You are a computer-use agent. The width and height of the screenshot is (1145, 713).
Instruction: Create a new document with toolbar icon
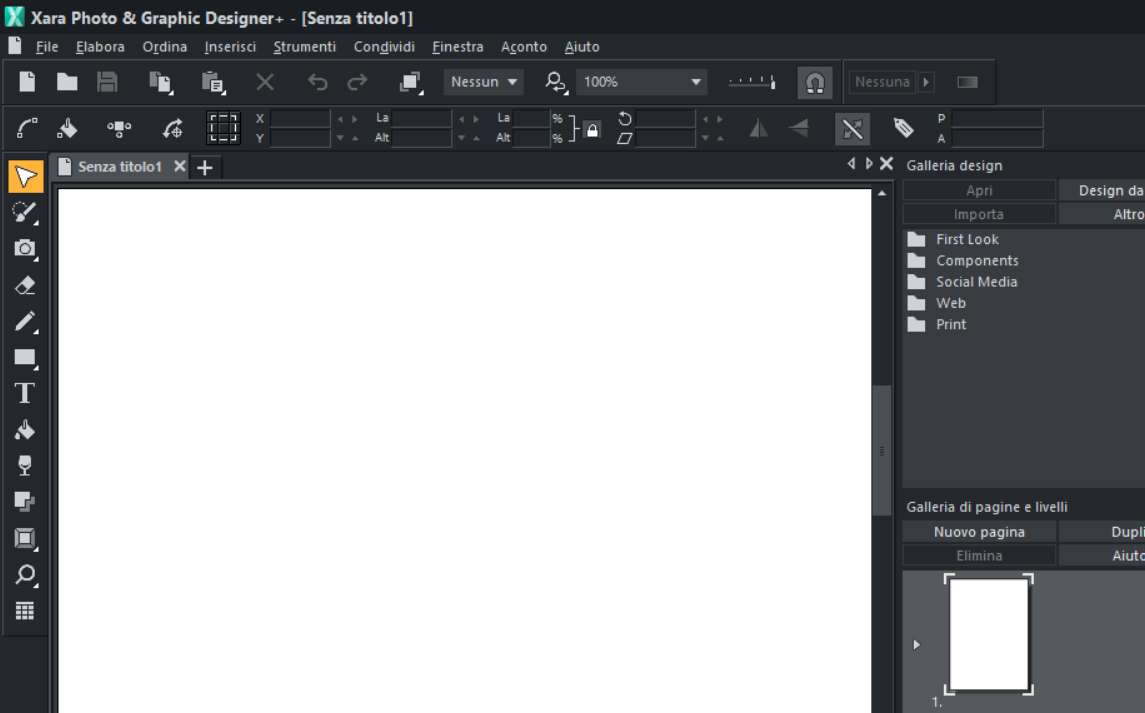(27, 82)
